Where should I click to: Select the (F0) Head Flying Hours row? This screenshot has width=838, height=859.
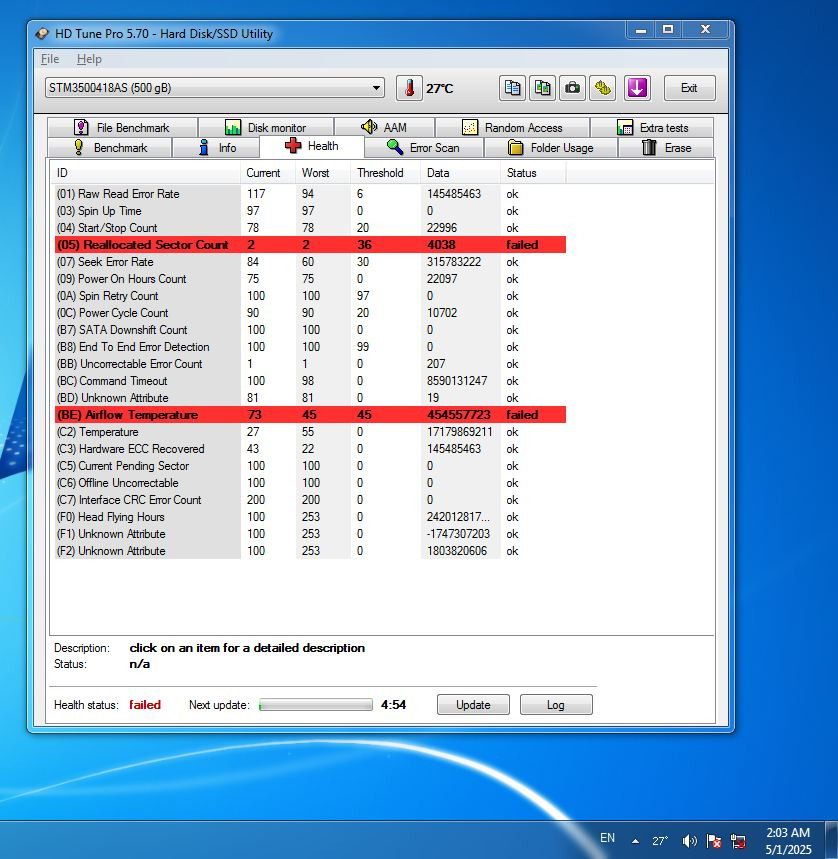click(x=311, y=517)
